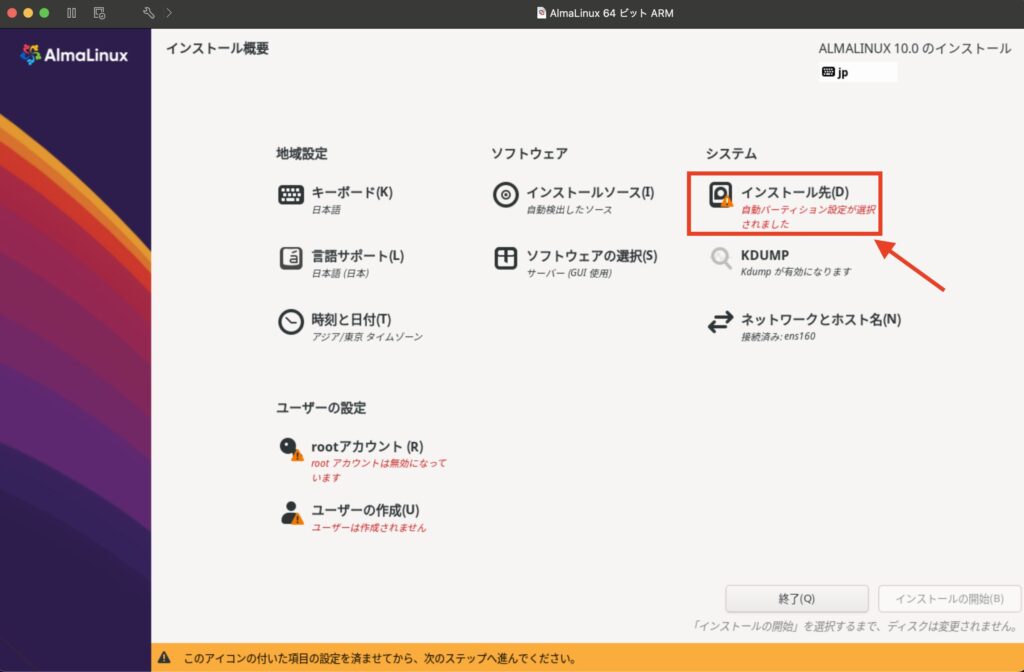This screenshot has height=672, width=1024.
Task: Open the VM snapshot icon in the title bar
Action: point(99,13)
